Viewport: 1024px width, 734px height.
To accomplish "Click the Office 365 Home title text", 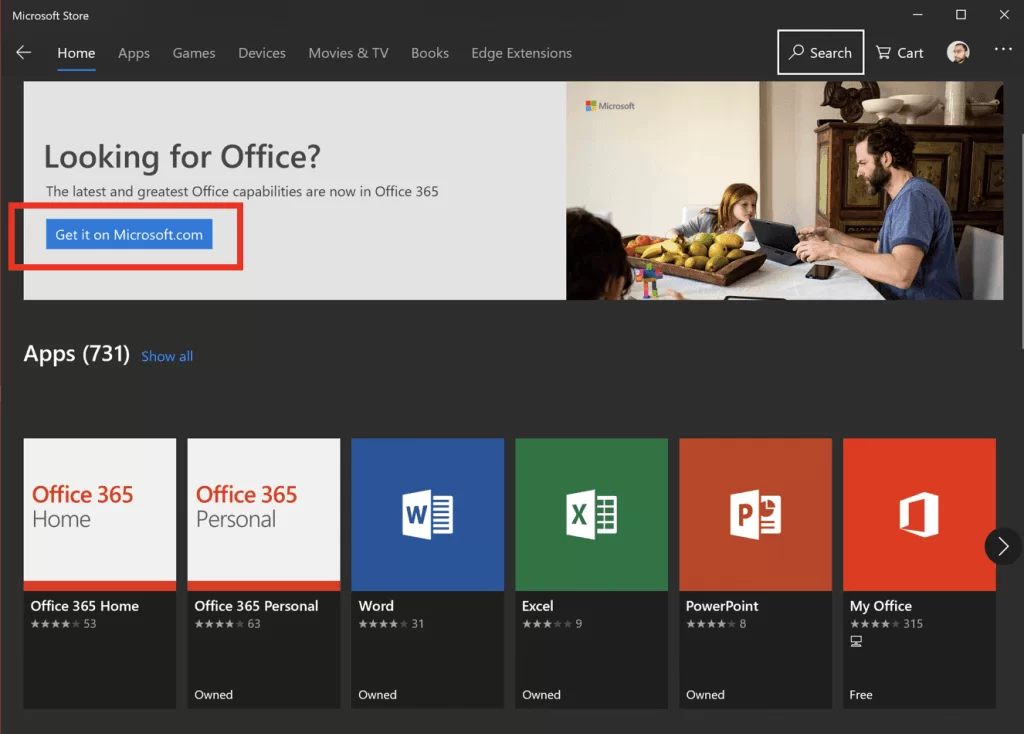I will coord(85,606).
